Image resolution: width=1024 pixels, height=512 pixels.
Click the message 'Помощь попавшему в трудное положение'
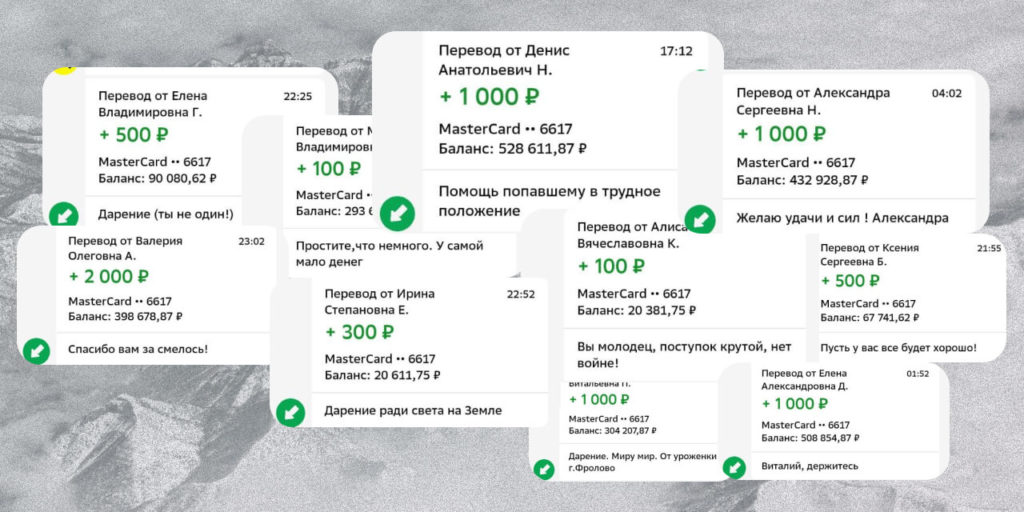[552, 201]
